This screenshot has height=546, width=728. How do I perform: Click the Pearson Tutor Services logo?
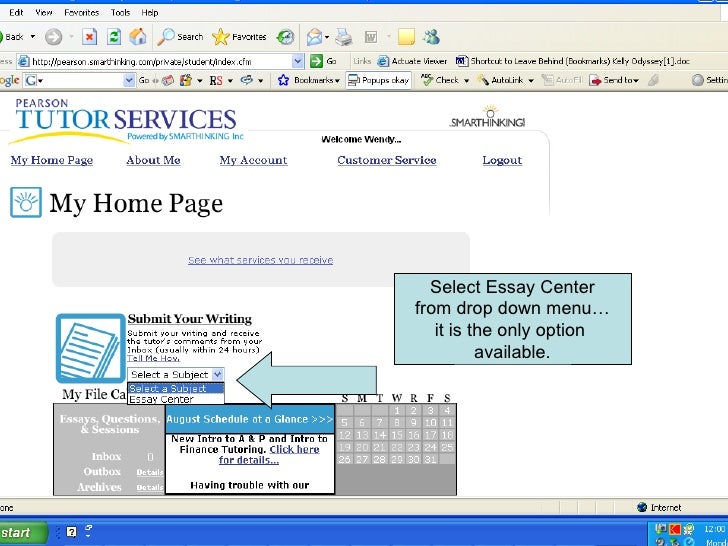125,120
